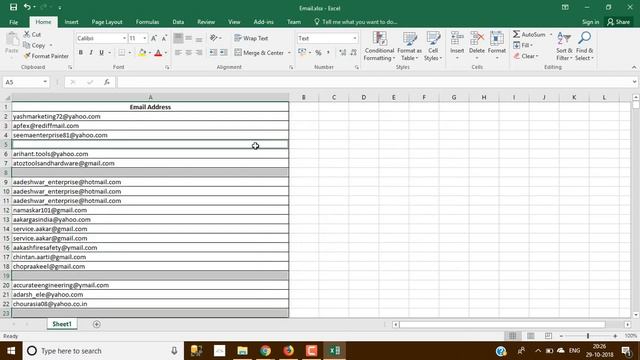Click Increase Font Size icon
Screen dimensions: 640x360
click(154, 38)
